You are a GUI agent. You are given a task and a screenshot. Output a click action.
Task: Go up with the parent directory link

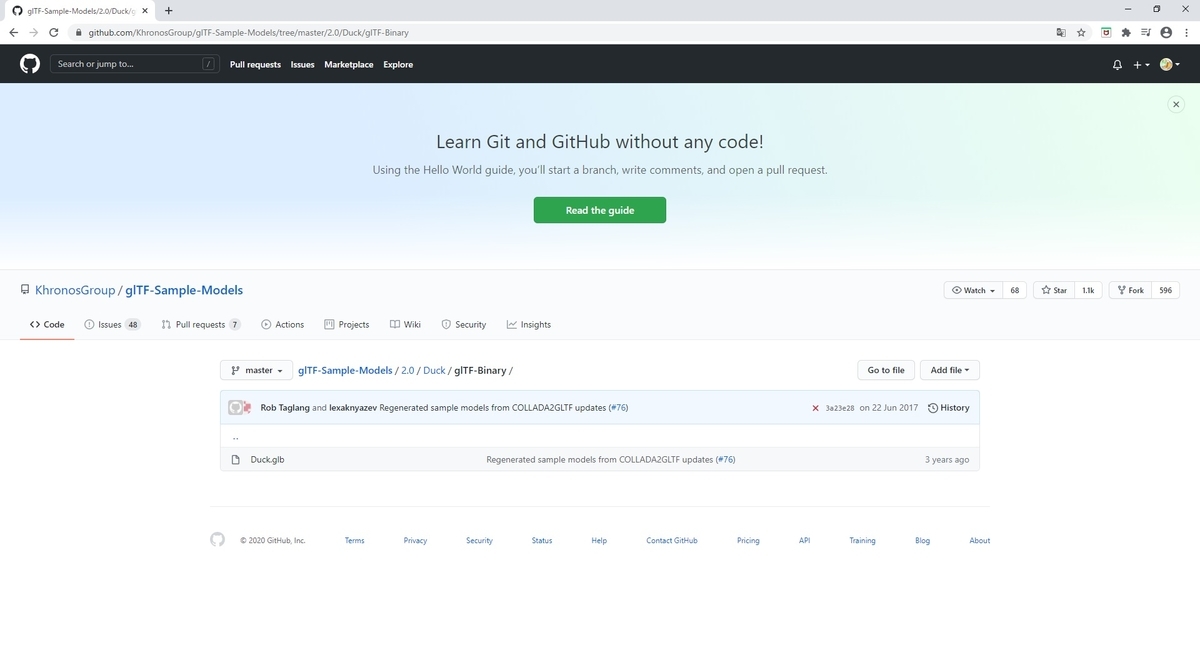click(x=236, y=438)
